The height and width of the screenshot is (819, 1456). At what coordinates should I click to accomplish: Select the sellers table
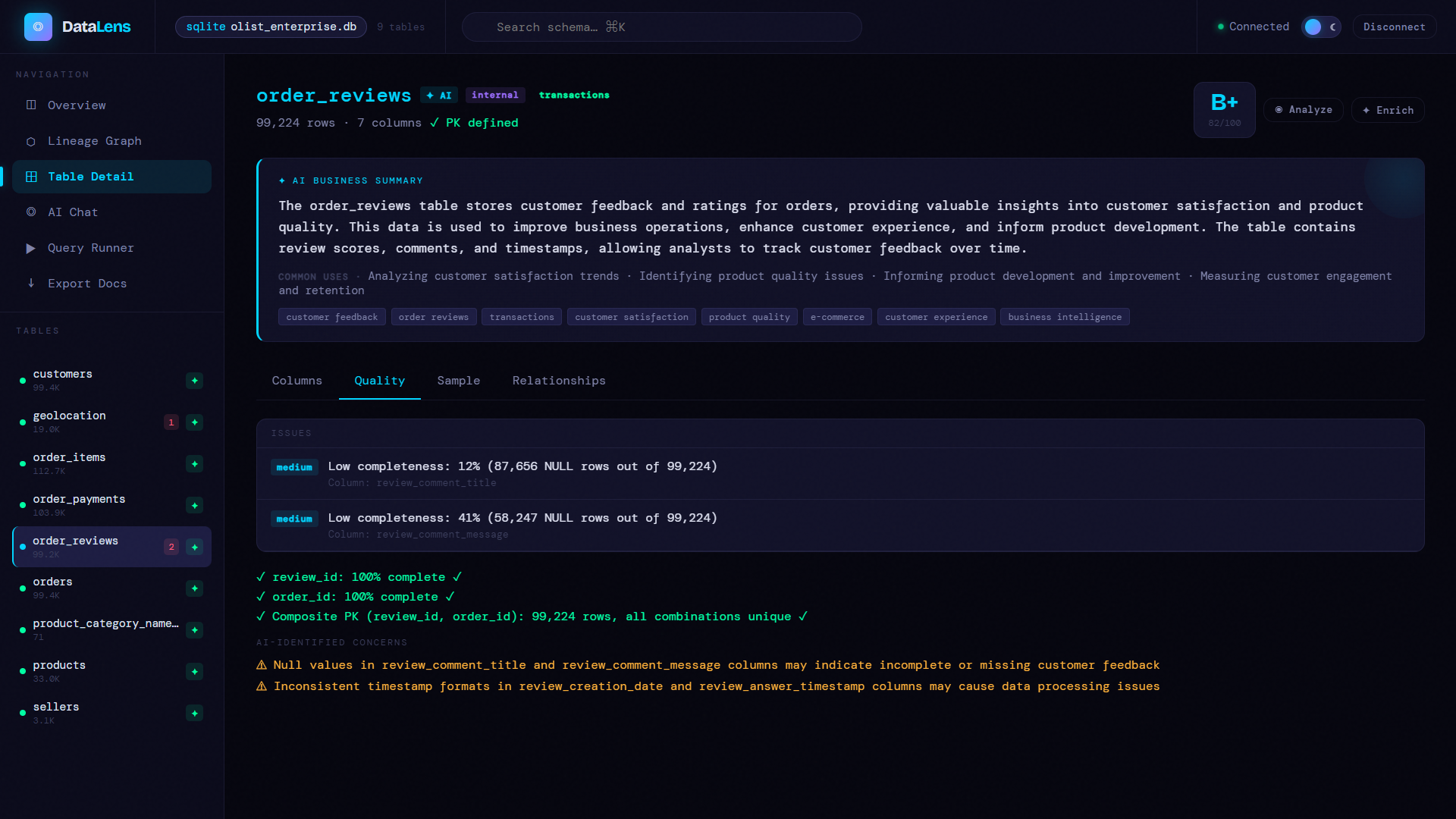111,713
